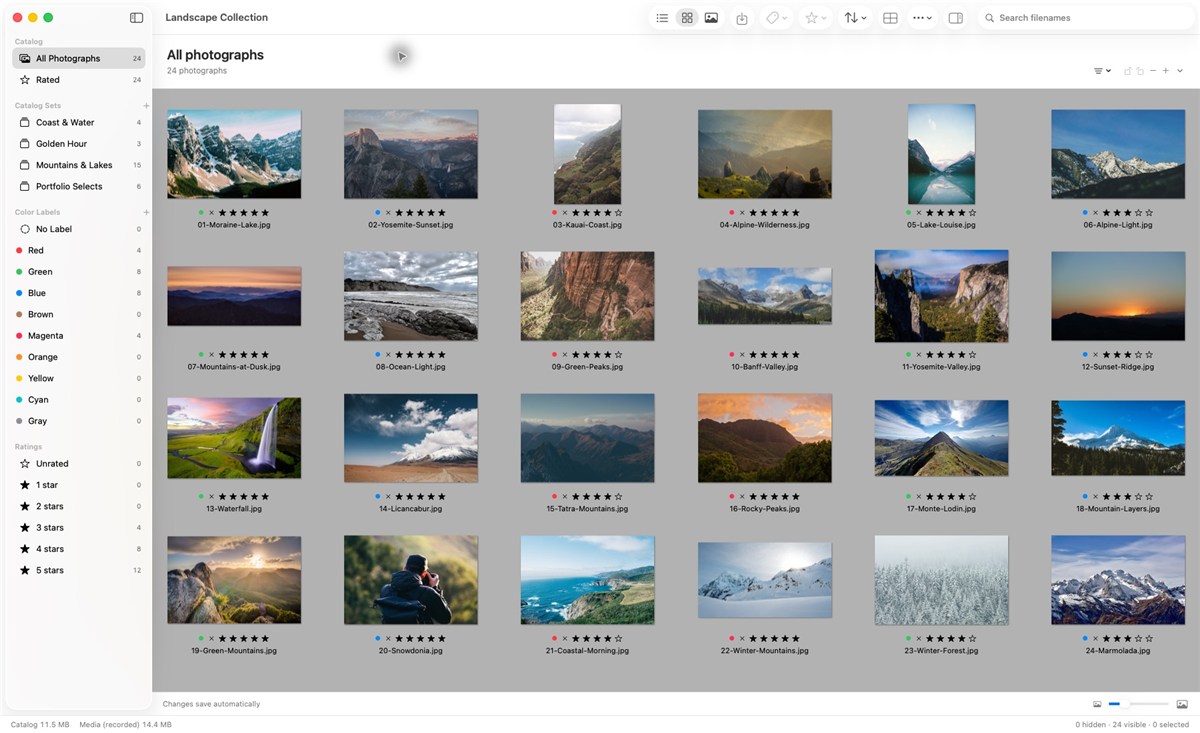Viewport: 1200px width, 733px height.
Task: Filter by the Orange color label
Action: [79, 357]
